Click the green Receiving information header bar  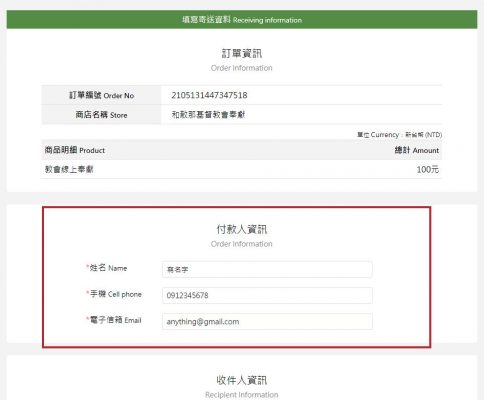pos(242,19)
